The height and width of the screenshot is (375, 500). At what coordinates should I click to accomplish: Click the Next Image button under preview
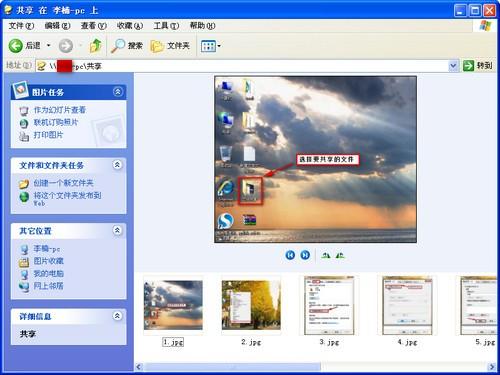click(305, 255)
